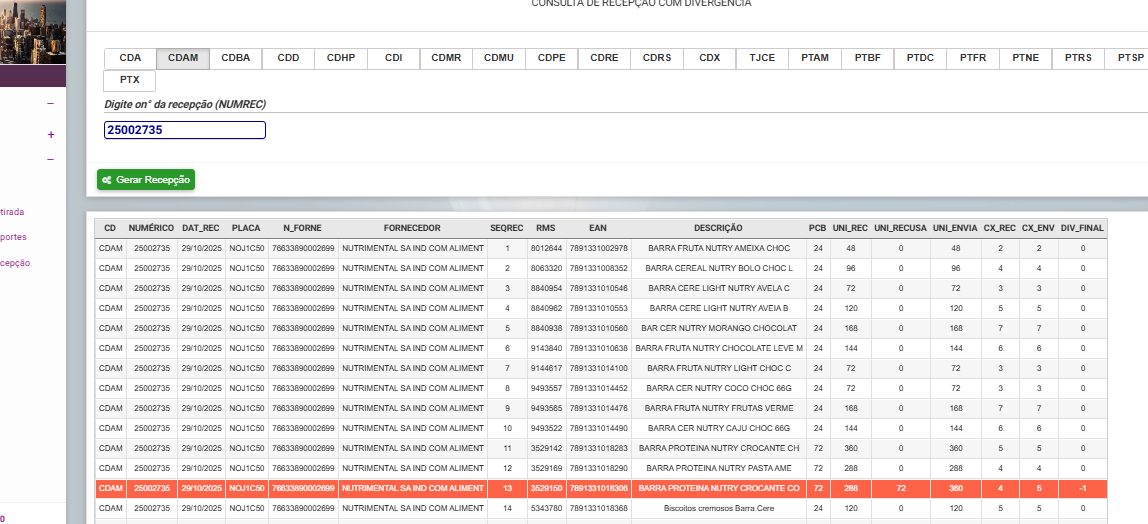Select the TJCE tab

point(762,58)
